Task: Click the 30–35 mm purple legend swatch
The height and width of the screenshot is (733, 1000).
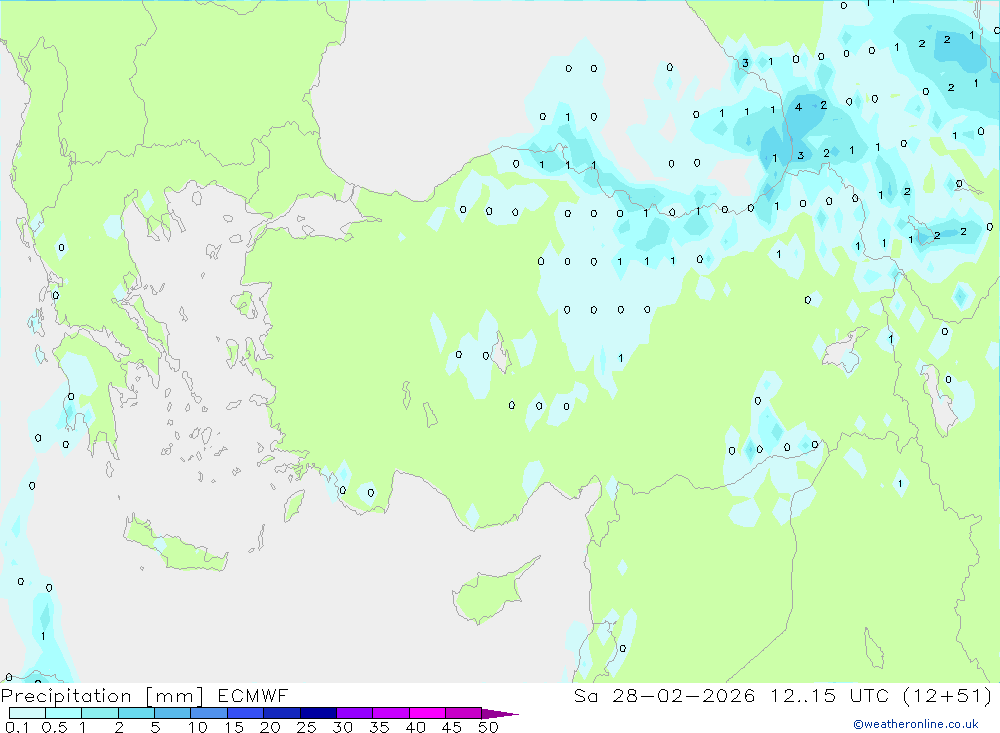Action: point(355,713)
